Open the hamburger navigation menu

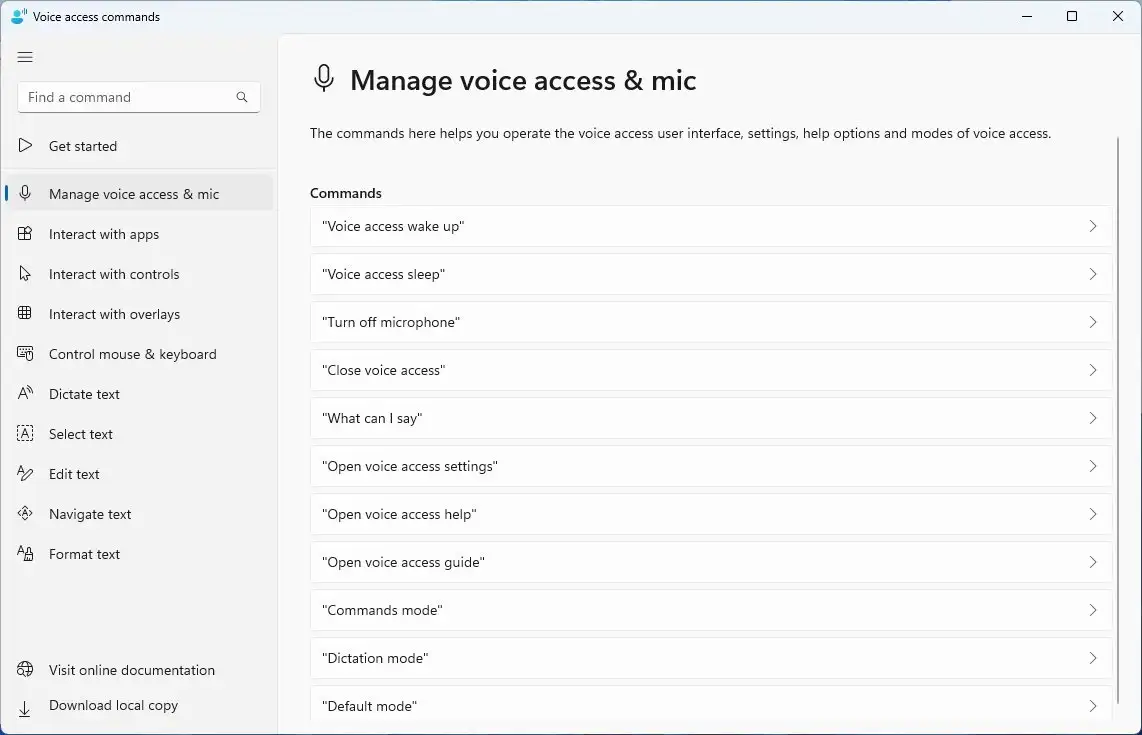click(25, 57)
